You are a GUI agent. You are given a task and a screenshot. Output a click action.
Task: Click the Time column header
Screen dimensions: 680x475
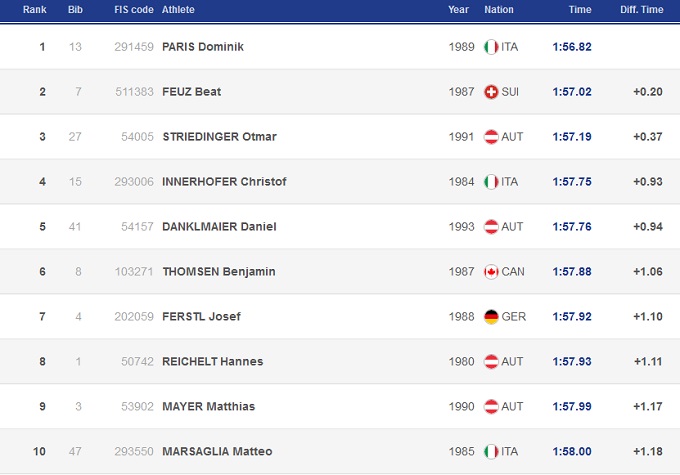pyautogui.click(x=580, y=9)
